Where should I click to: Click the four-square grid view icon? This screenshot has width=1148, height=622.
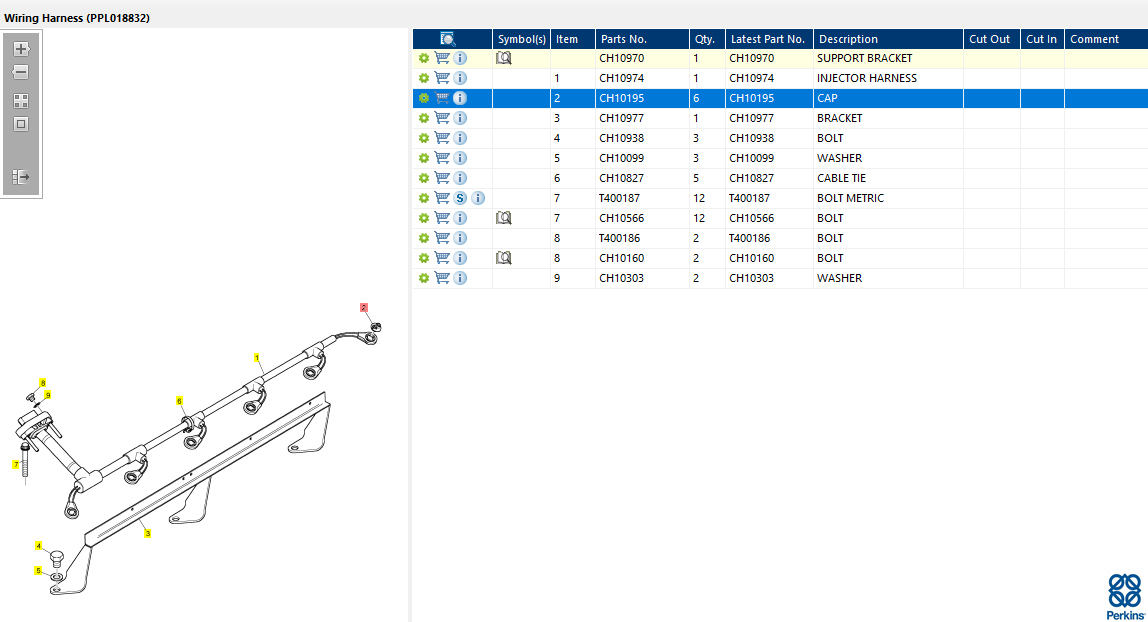coord(21,101)
